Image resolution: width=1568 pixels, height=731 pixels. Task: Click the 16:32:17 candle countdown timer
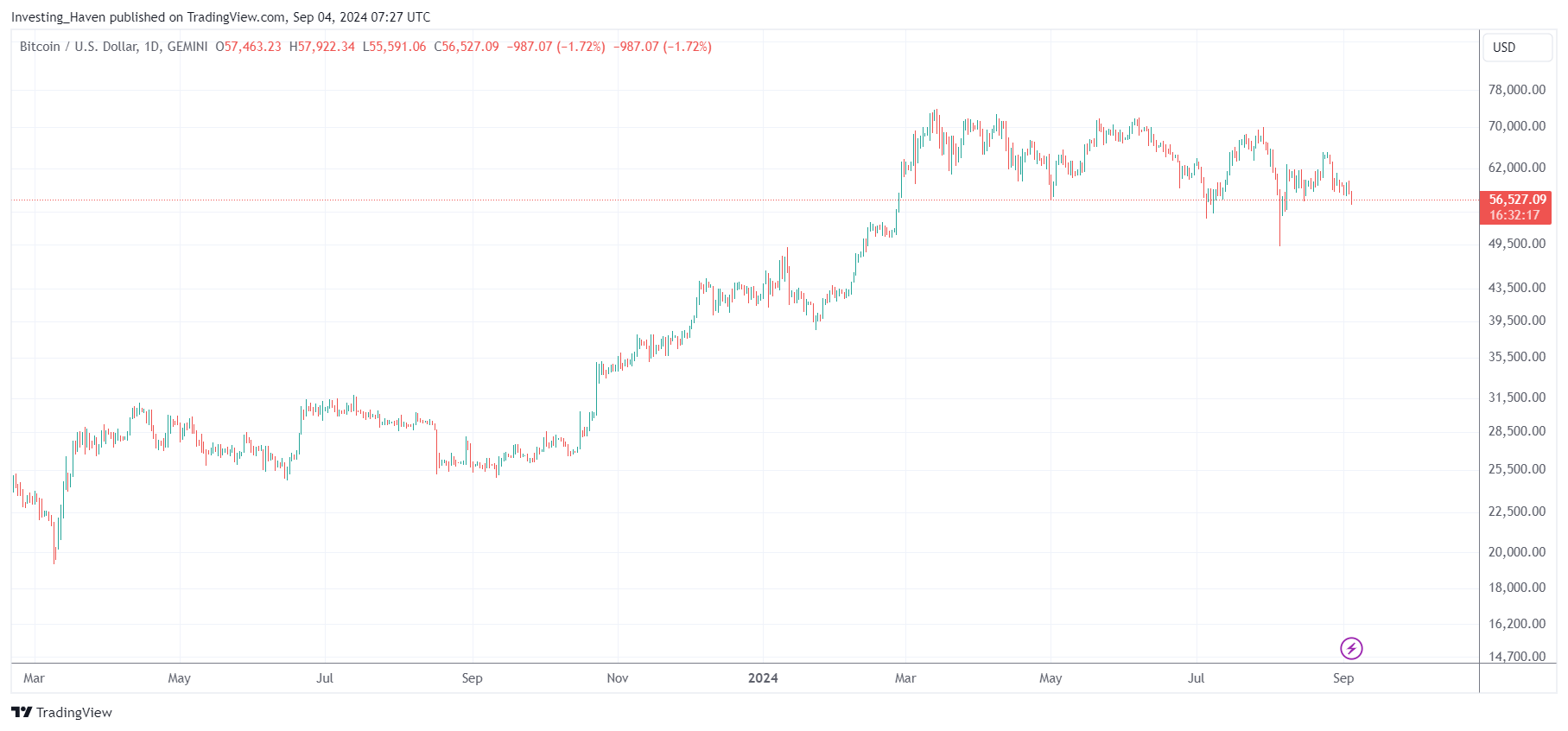(1514, 215)
